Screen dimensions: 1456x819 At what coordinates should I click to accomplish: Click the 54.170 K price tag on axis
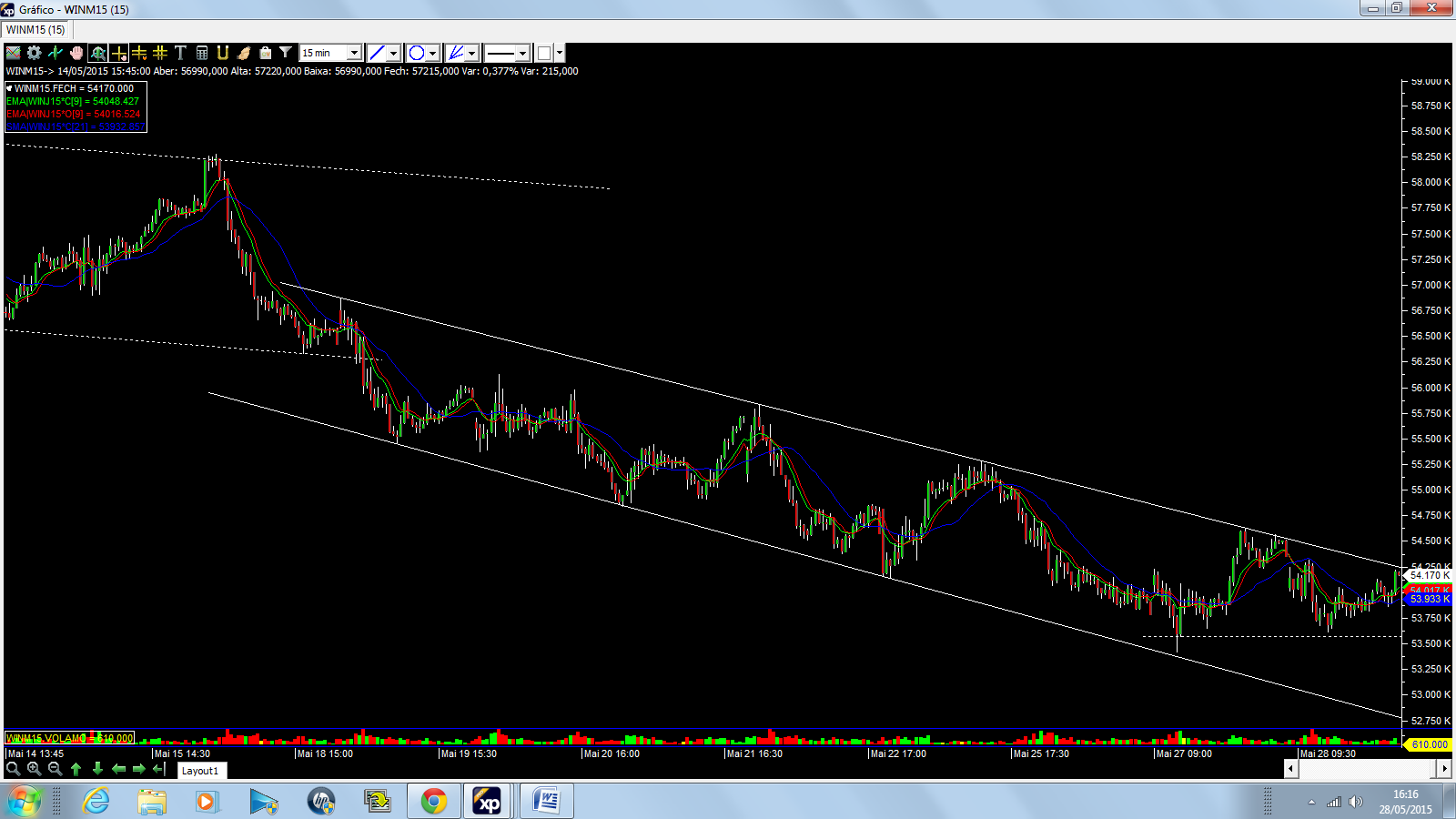point(1430,575)
